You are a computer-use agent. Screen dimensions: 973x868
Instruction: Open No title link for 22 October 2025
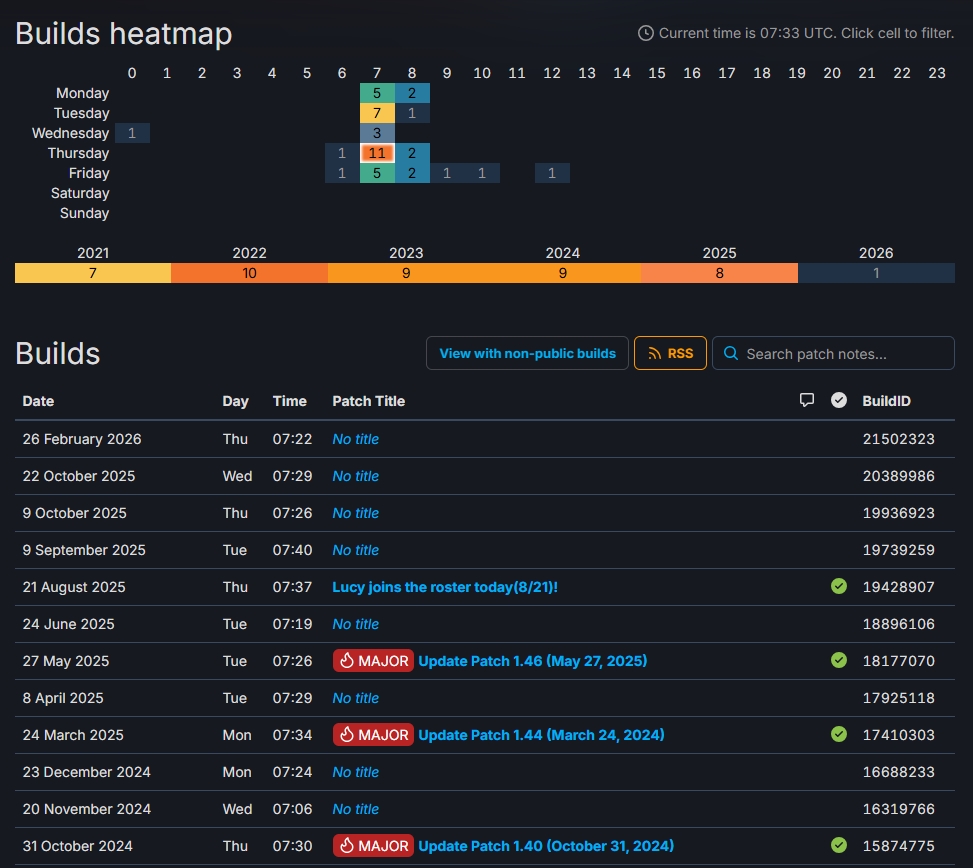[356, 476]
